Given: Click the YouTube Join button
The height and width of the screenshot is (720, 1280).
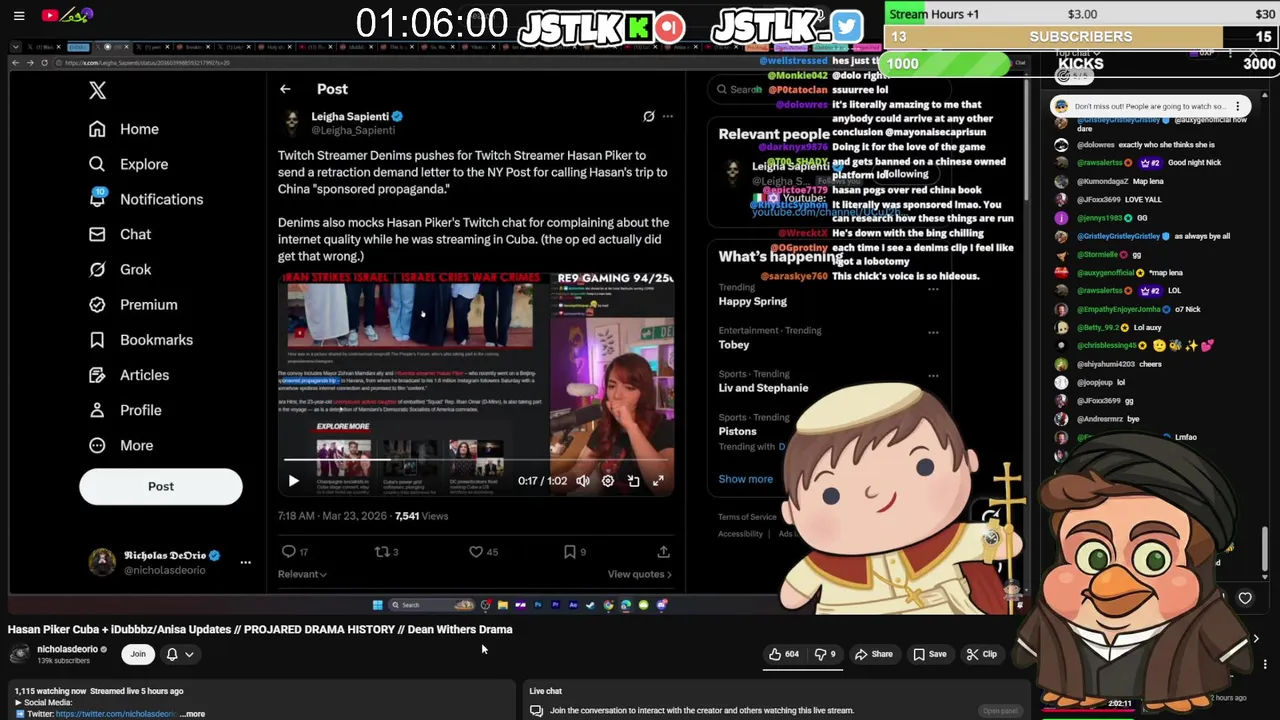Looking at the screenshot, I should pyautogui.click(x=138, y=654).
